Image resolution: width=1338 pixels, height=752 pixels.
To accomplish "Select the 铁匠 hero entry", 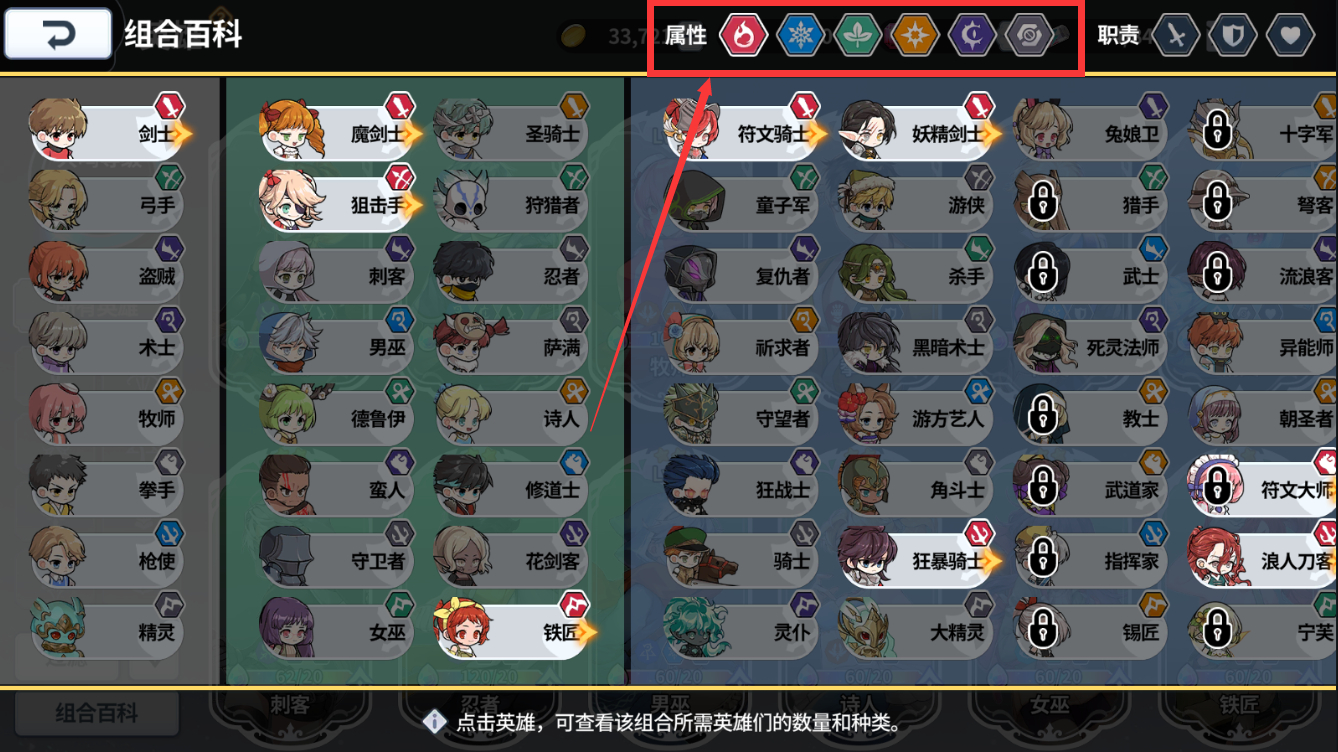I will pyautogui.click(x=514, y=632).
